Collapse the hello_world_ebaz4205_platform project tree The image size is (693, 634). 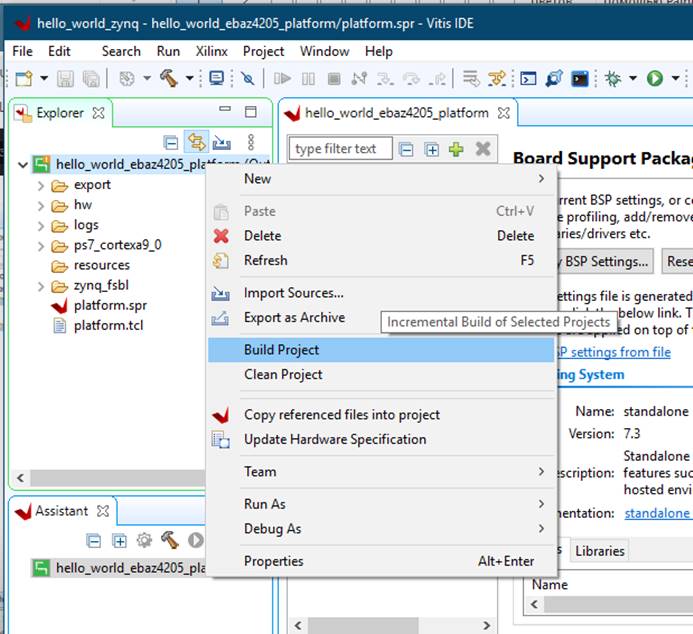click(22, 164)
